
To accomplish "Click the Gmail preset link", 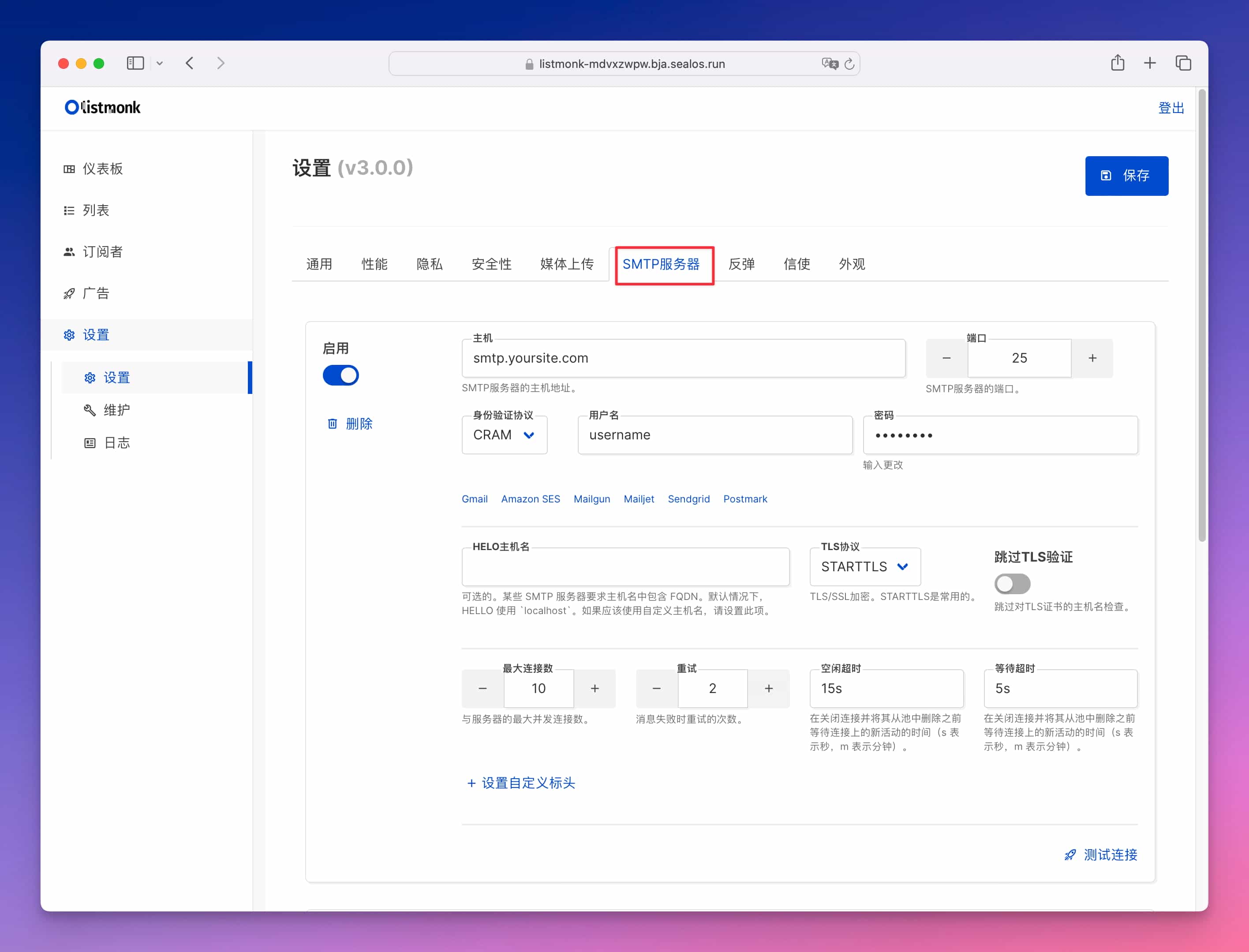I will 475,498.
